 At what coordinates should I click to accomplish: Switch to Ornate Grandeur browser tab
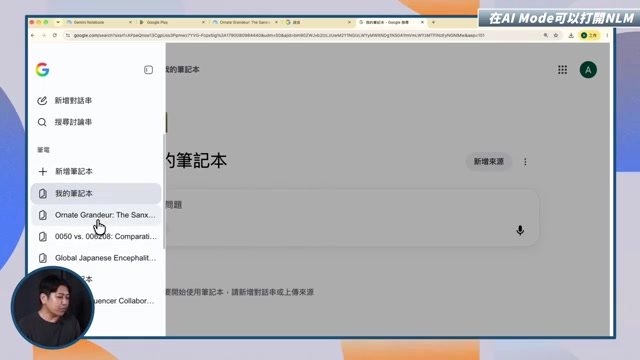click(245, 22)
